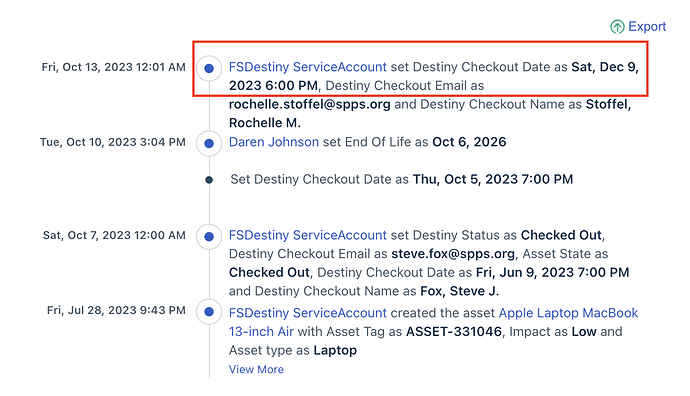Select timeline marker for Fri, Jul 28, 2023

[x=209, y=312]
